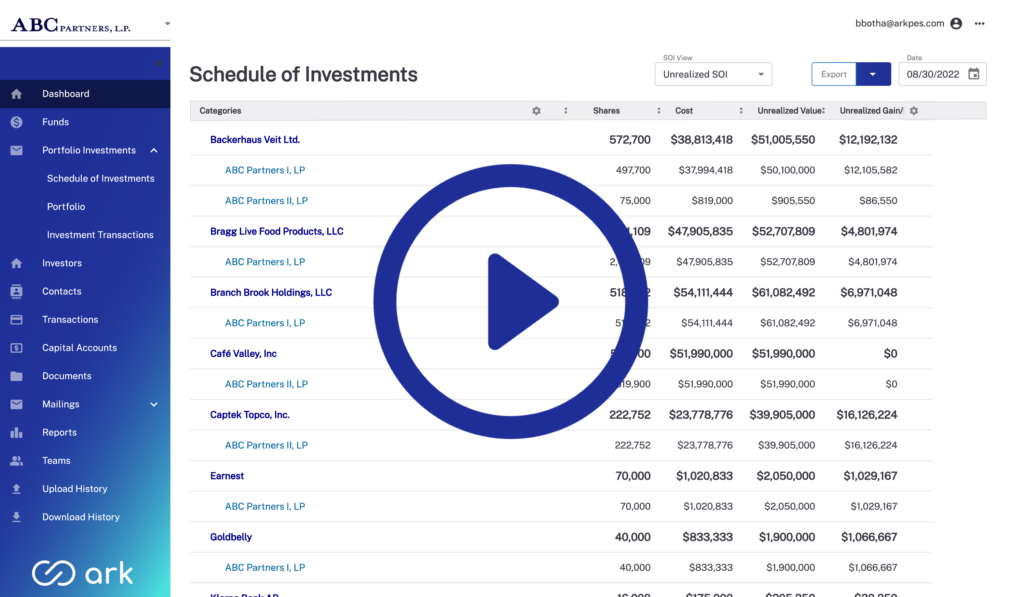Go to Investment Transactions page
1024x597 pixels.
tap(100, 234)
